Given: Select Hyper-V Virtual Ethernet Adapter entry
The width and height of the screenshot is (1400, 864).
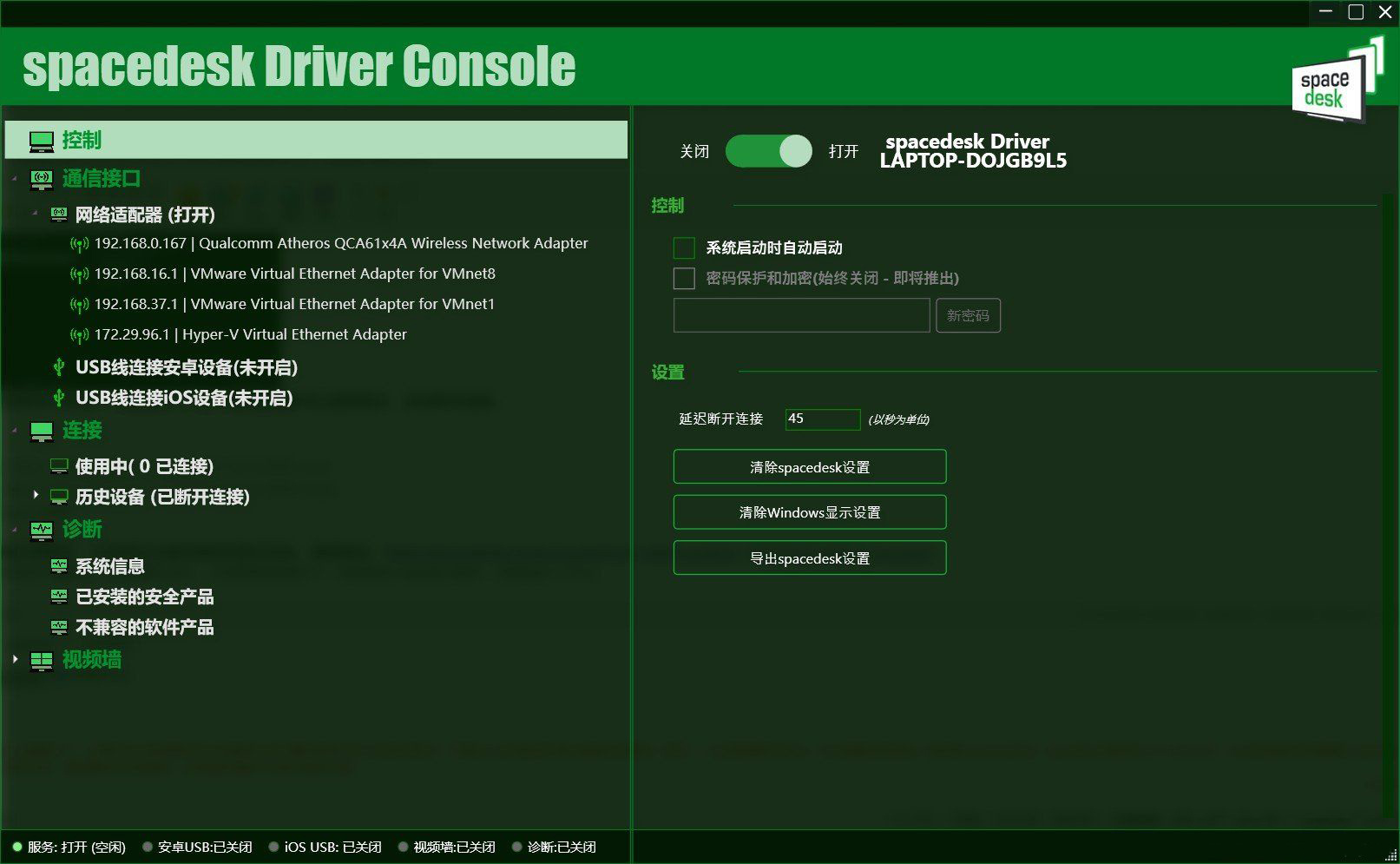Looking at the screenshot, I should click(x=250, y=335).
